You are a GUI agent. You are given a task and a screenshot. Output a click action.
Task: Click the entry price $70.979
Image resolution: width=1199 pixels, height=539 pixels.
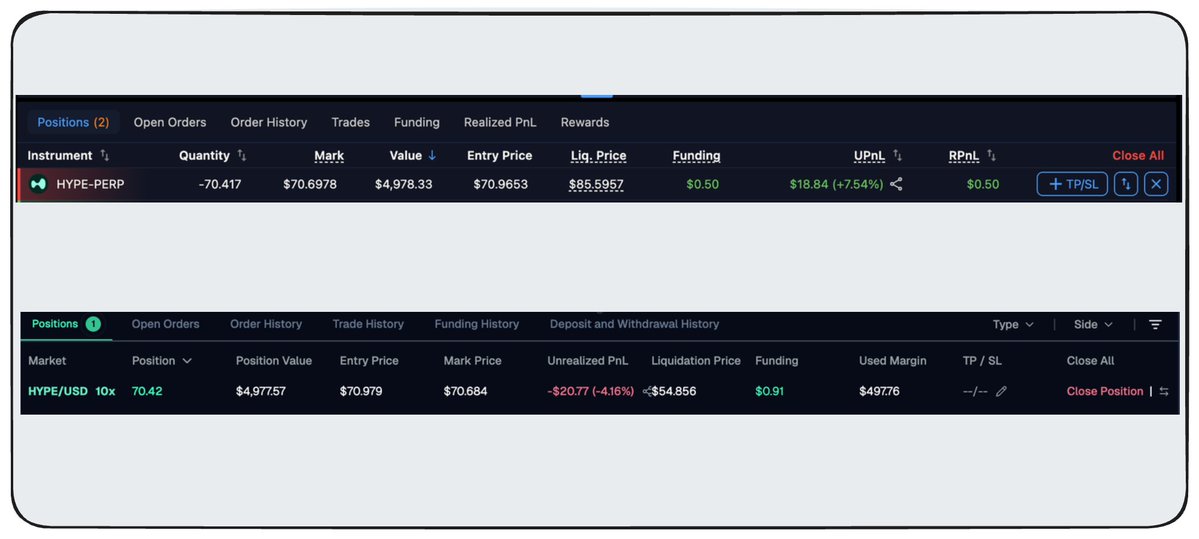coord(361,391)
